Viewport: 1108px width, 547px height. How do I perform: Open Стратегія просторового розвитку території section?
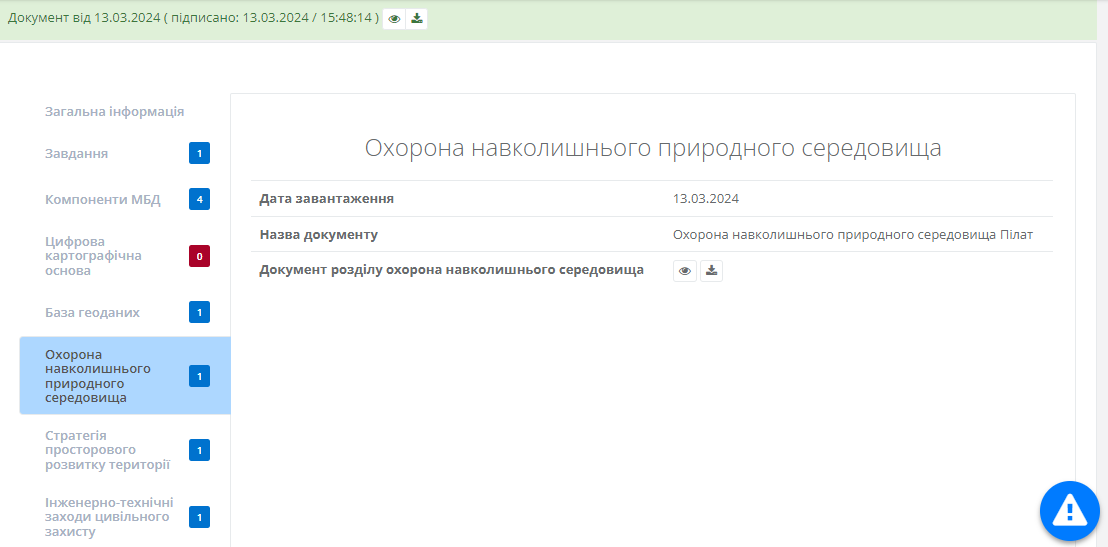point(108,450)
